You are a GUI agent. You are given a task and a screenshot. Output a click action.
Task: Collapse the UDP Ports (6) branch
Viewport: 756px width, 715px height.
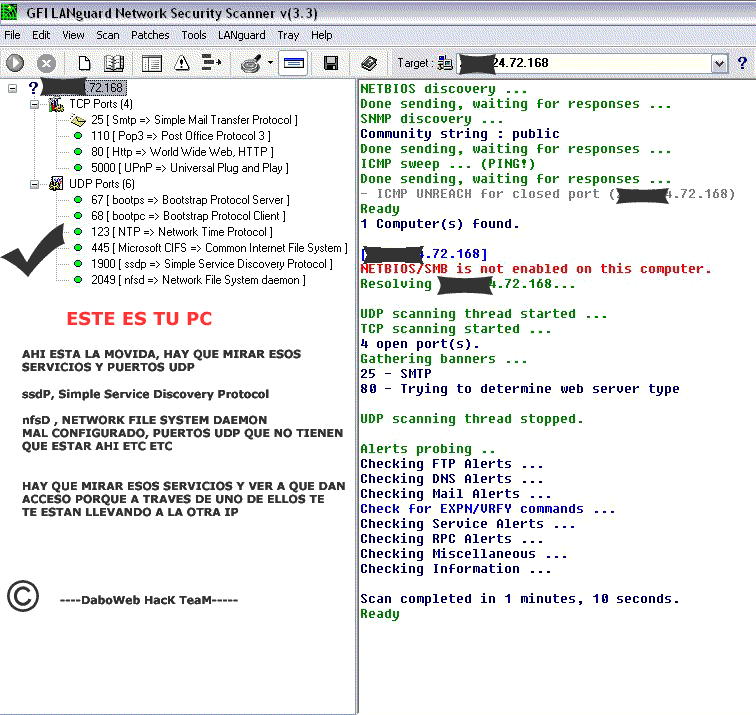click(x=35, y=184)
